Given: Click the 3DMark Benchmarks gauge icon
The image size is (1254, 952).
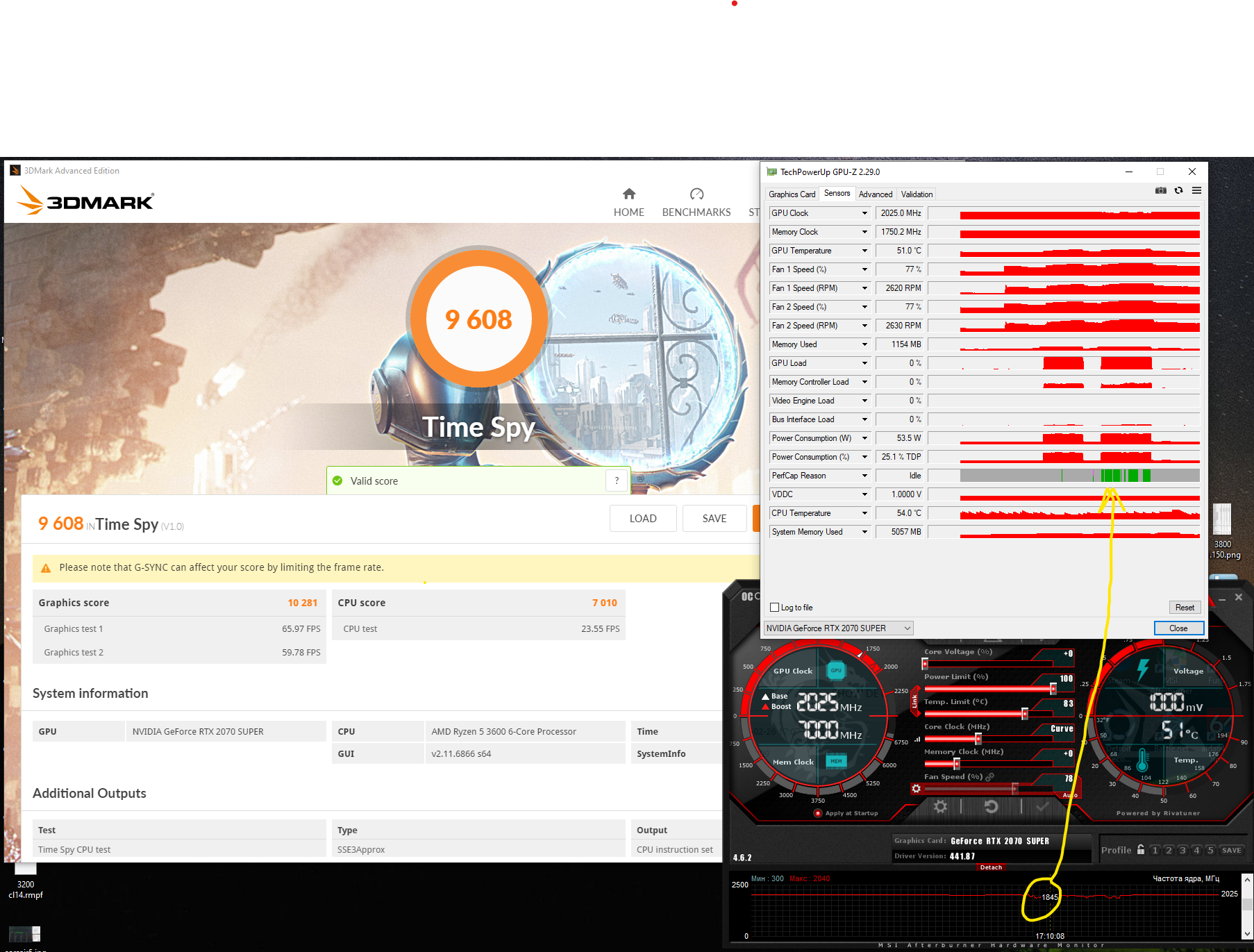Looking at the screenshot, I should (696, 194).
